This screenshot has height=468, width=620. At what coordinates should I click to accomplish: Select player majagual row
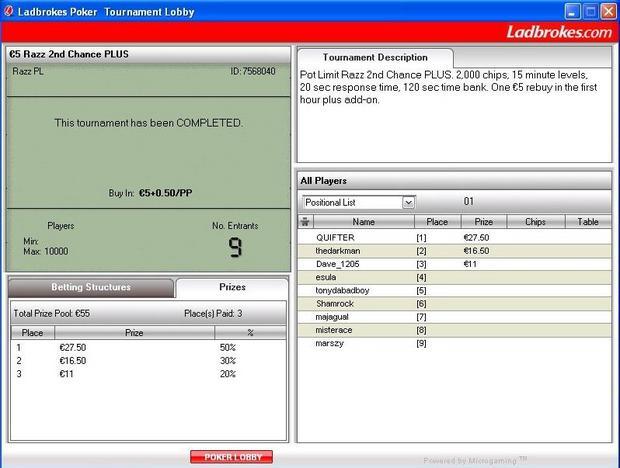pos(454,317)
